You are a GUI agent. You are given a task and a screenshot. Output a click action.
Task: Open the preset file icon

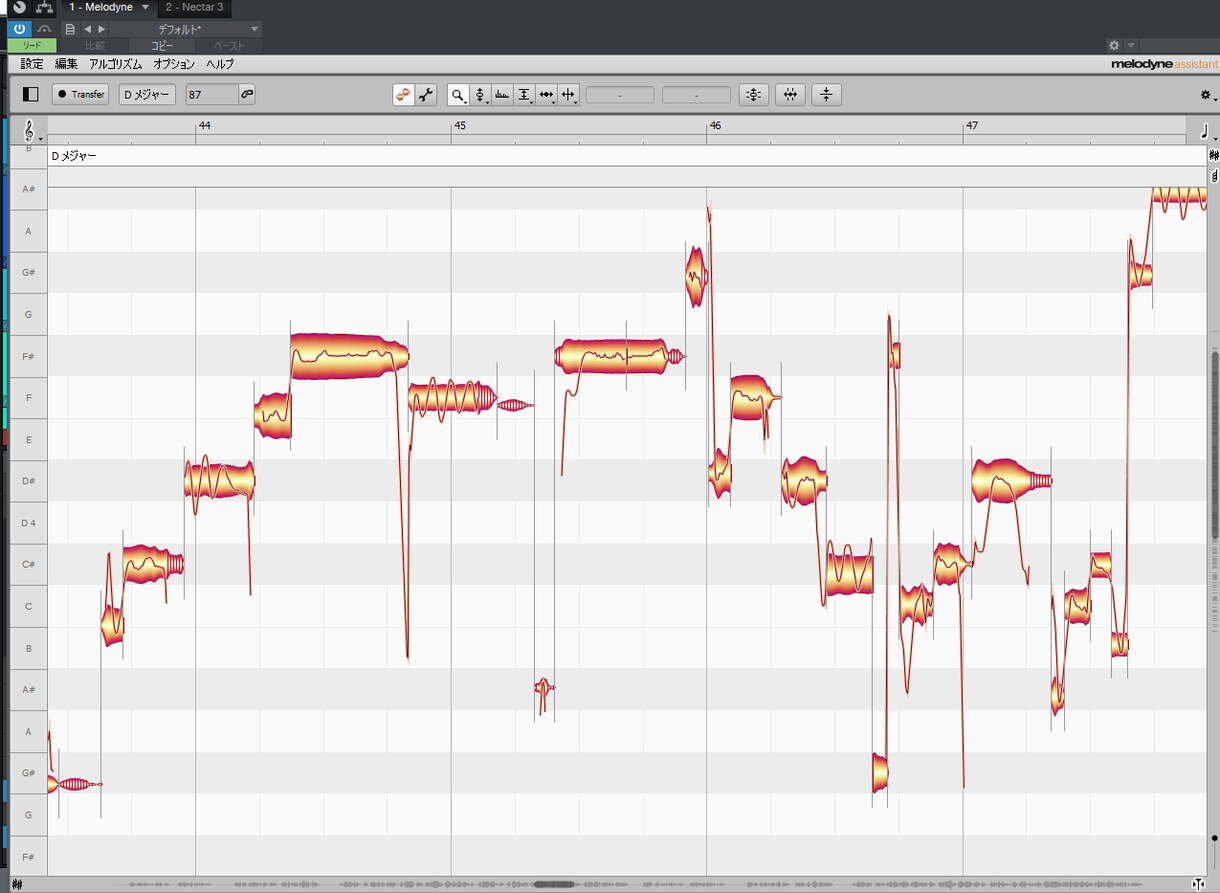coord(70,29)
